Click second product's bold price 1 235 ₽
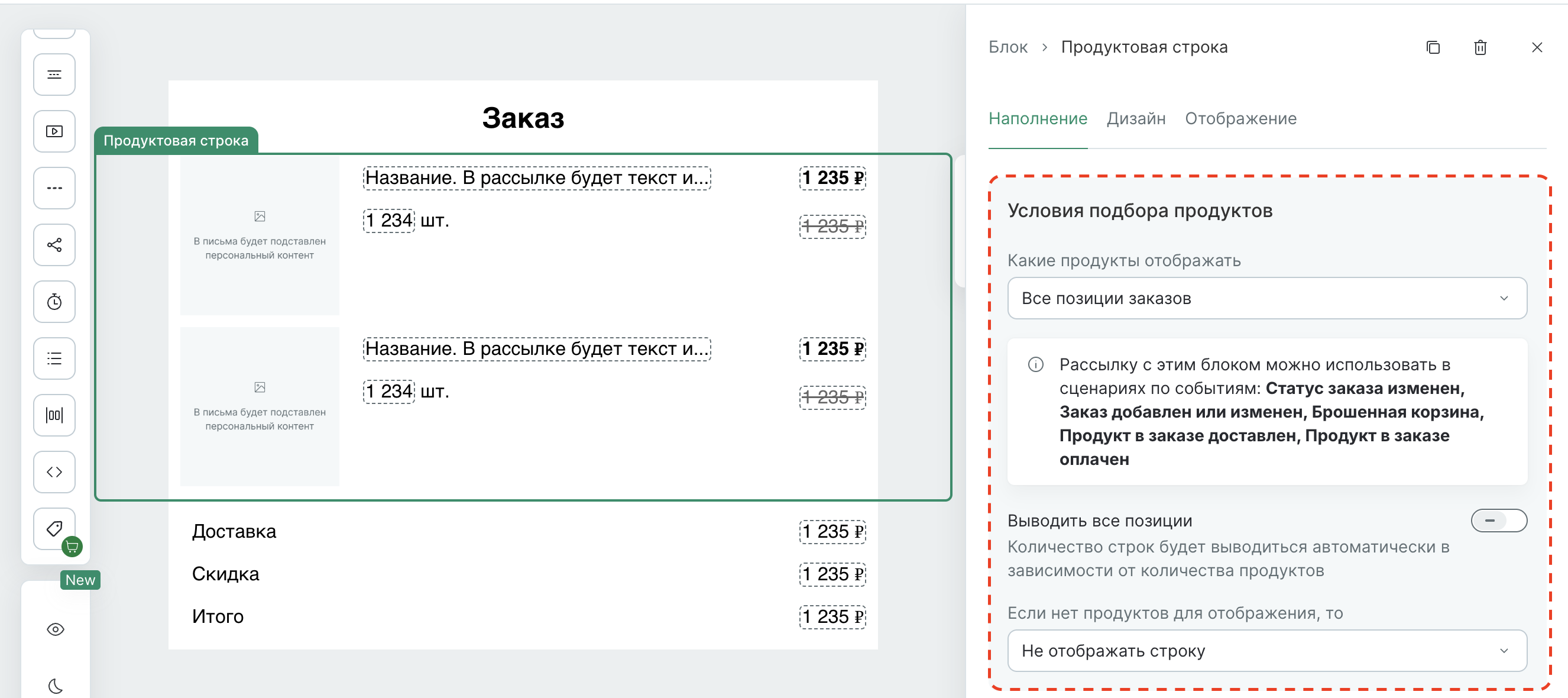 [832, 349]
